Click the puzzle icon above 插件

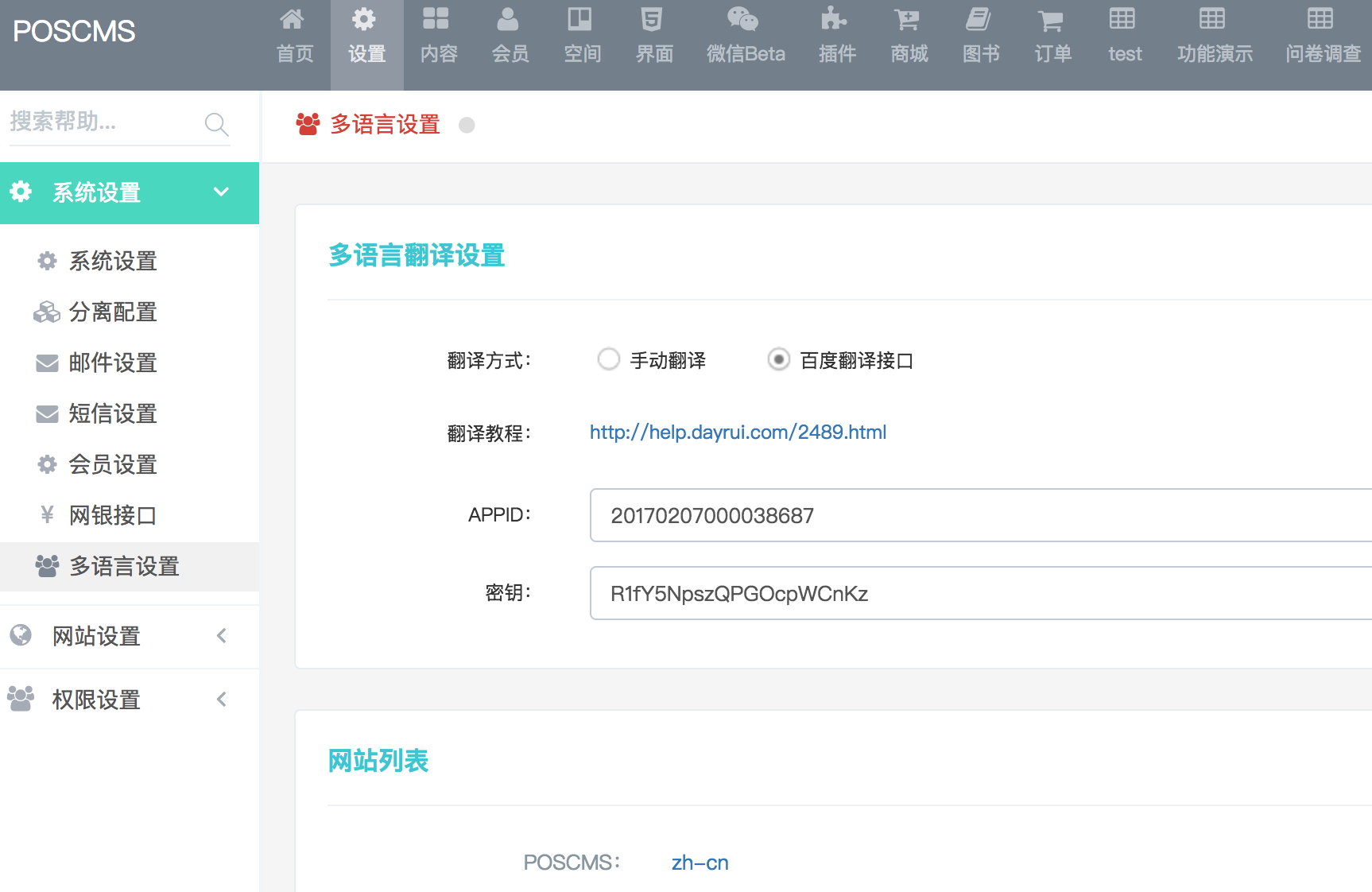coord(834,18)
